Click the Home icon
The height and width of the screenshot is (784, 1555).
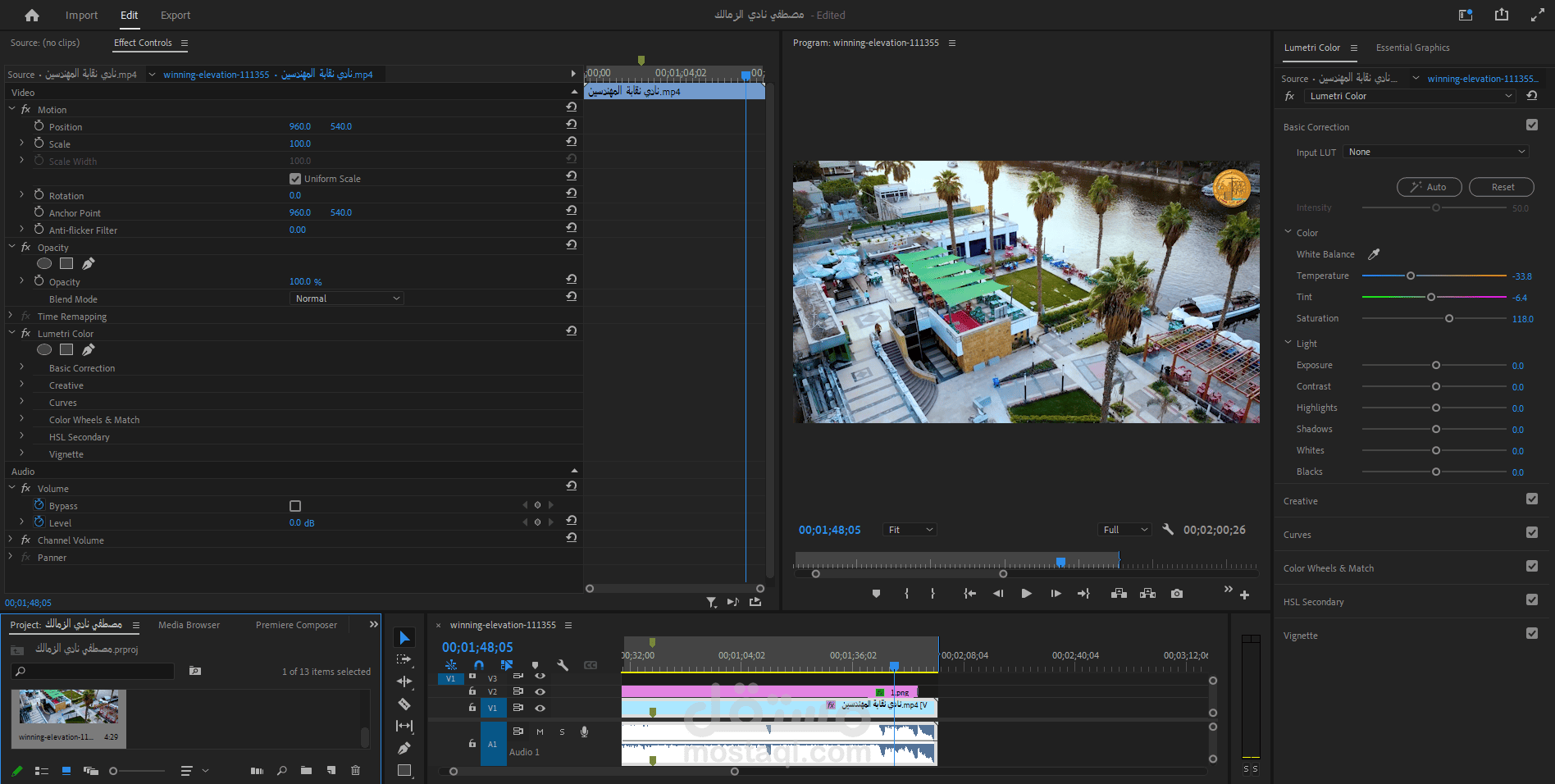pos(32,15)
